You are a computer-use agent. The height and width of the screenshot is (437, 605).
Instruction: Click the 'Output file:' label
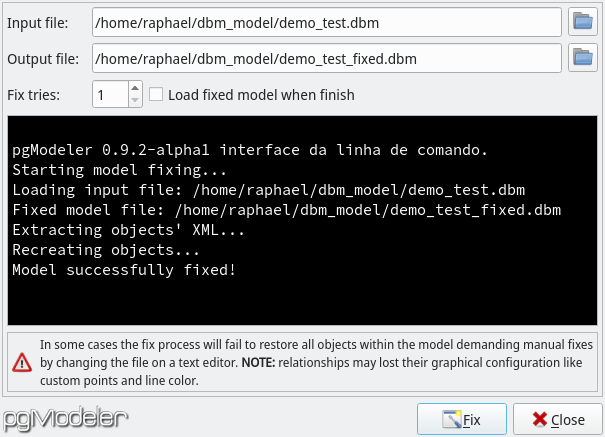pyautogui.click(x=43, y=59)
